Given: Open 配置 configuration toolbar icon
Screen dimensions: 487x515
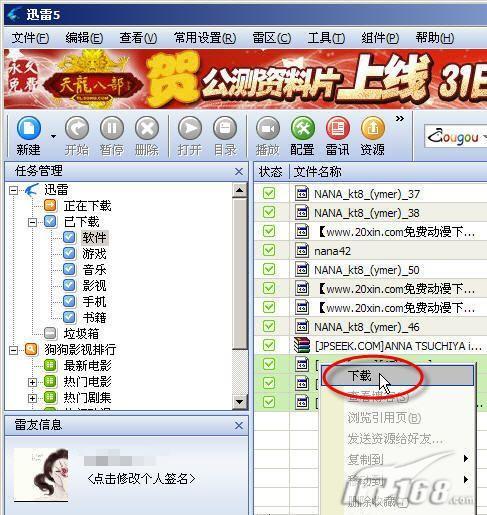Looking at the screenshot, I should [303, 128].
